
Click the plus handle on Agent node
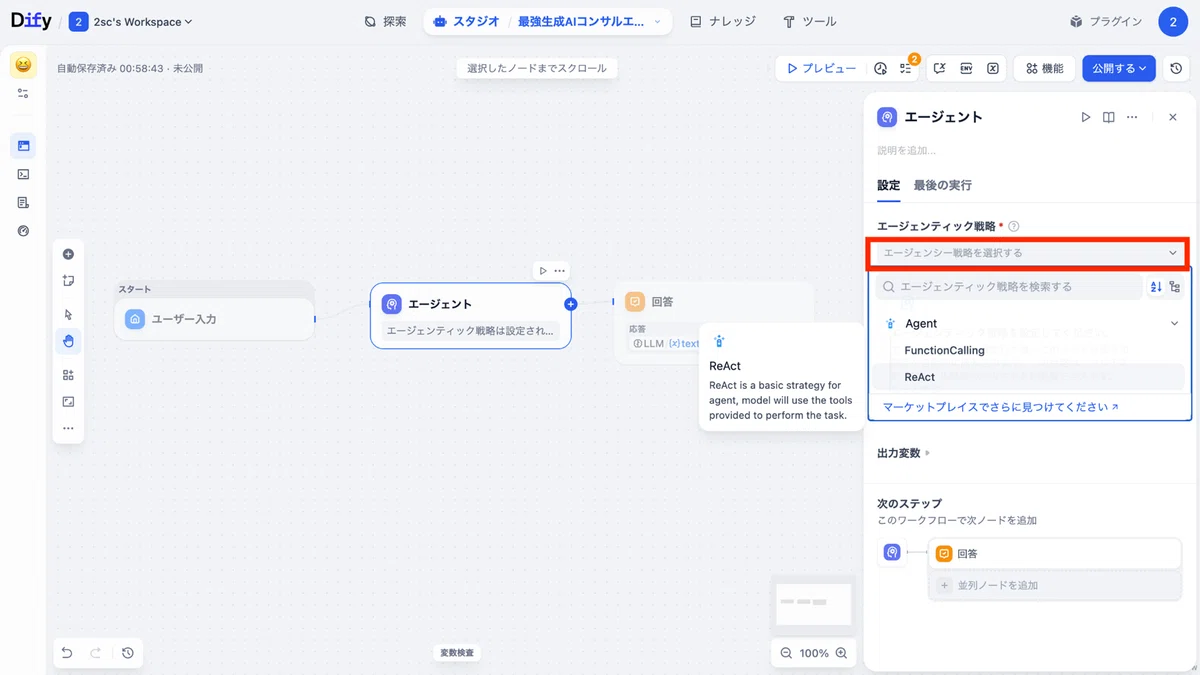pos(570,304)
